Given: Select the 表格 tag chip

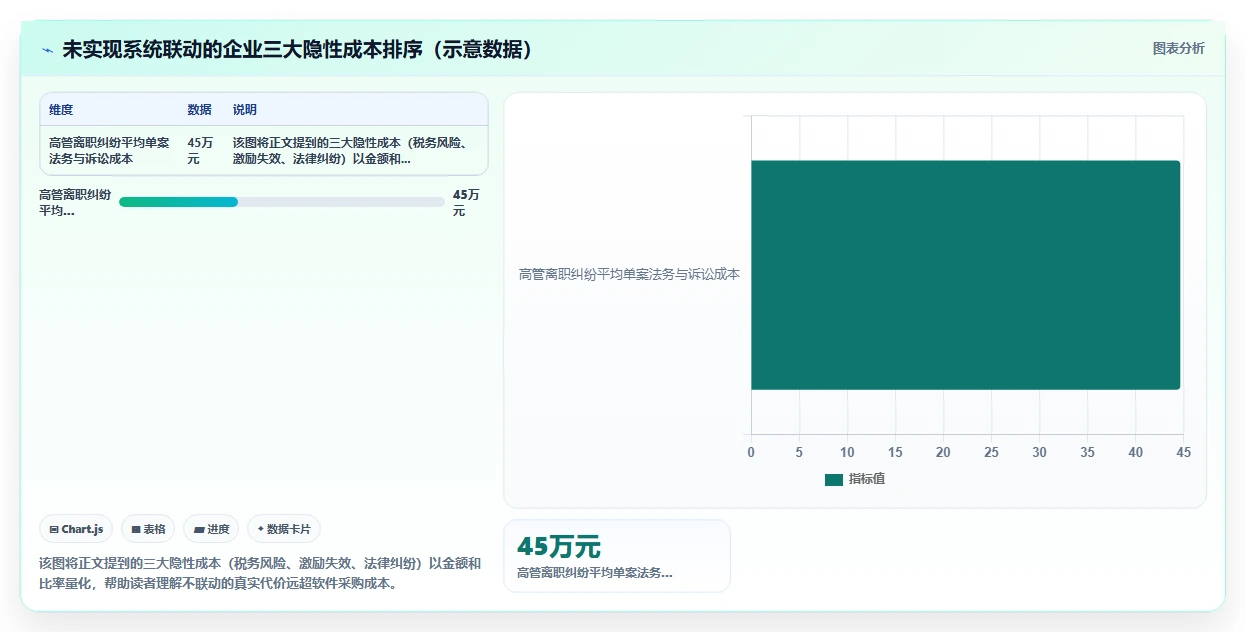Looking at the screenshot, I should 148,529.
